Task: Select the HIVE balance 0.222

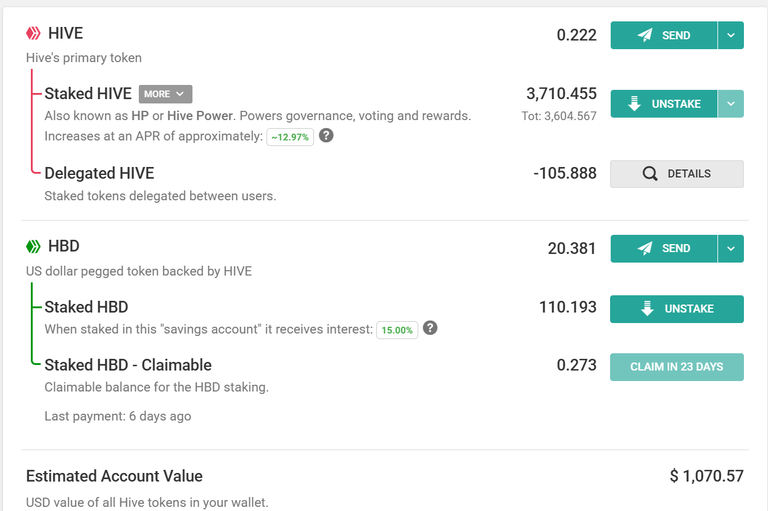Action: 576,35
